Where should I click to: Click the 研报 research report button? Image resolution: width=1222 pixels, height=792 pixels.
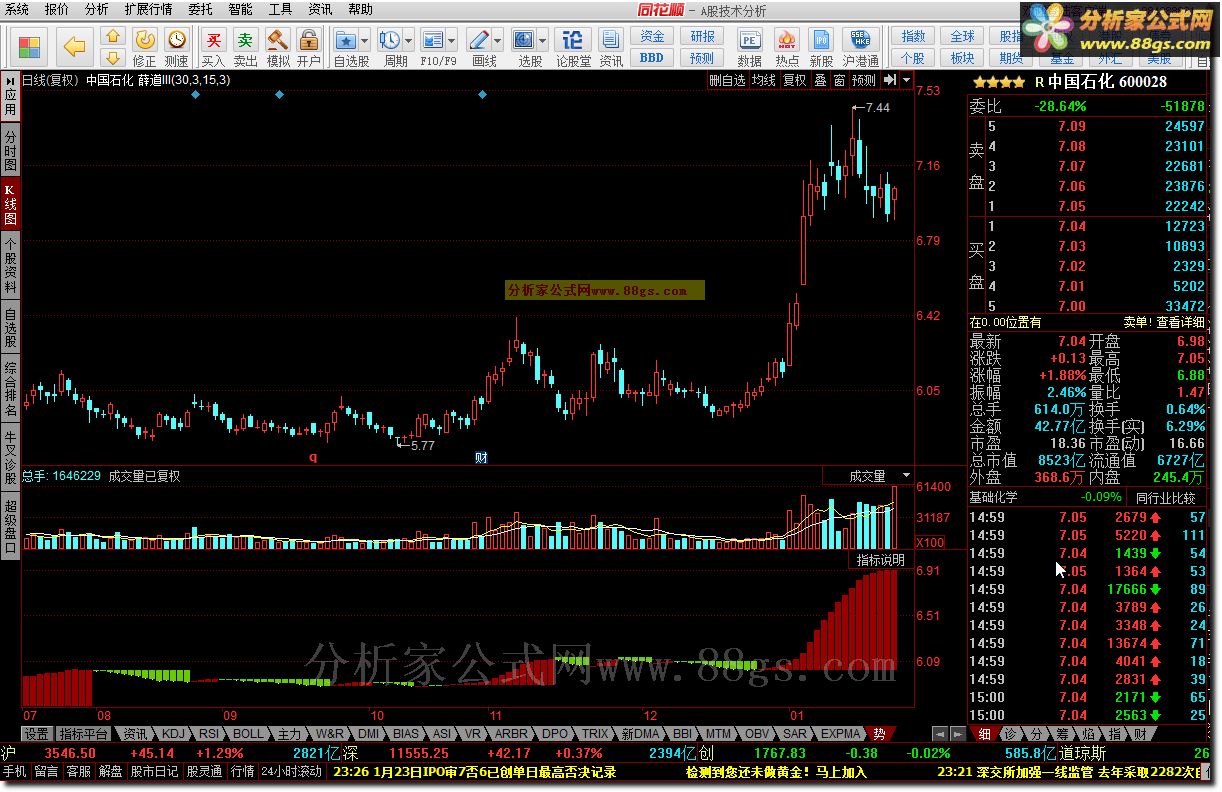[703, 37]
